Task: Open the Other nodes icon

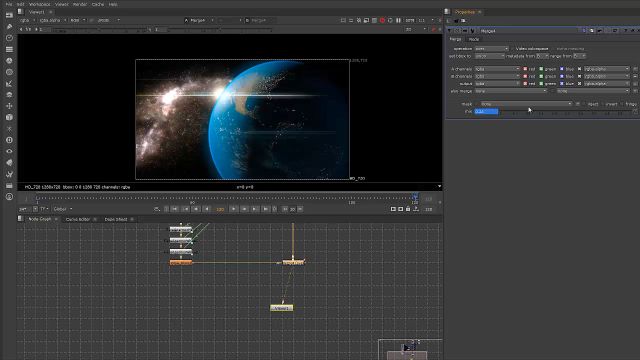Action: 9,186
